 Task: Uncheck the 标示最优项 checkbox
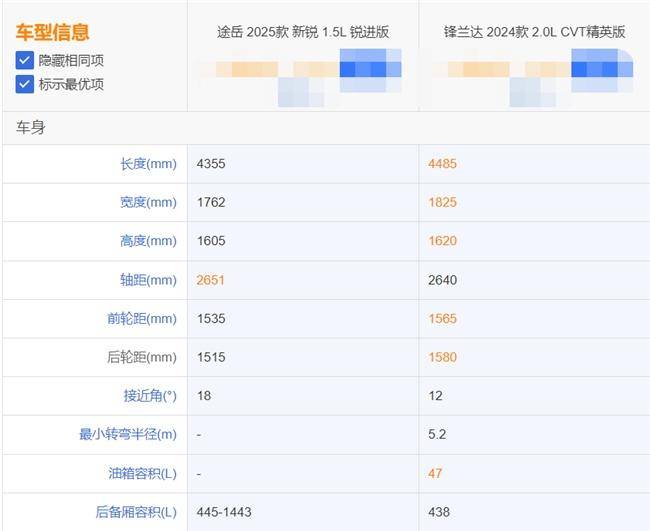(24, 84)
